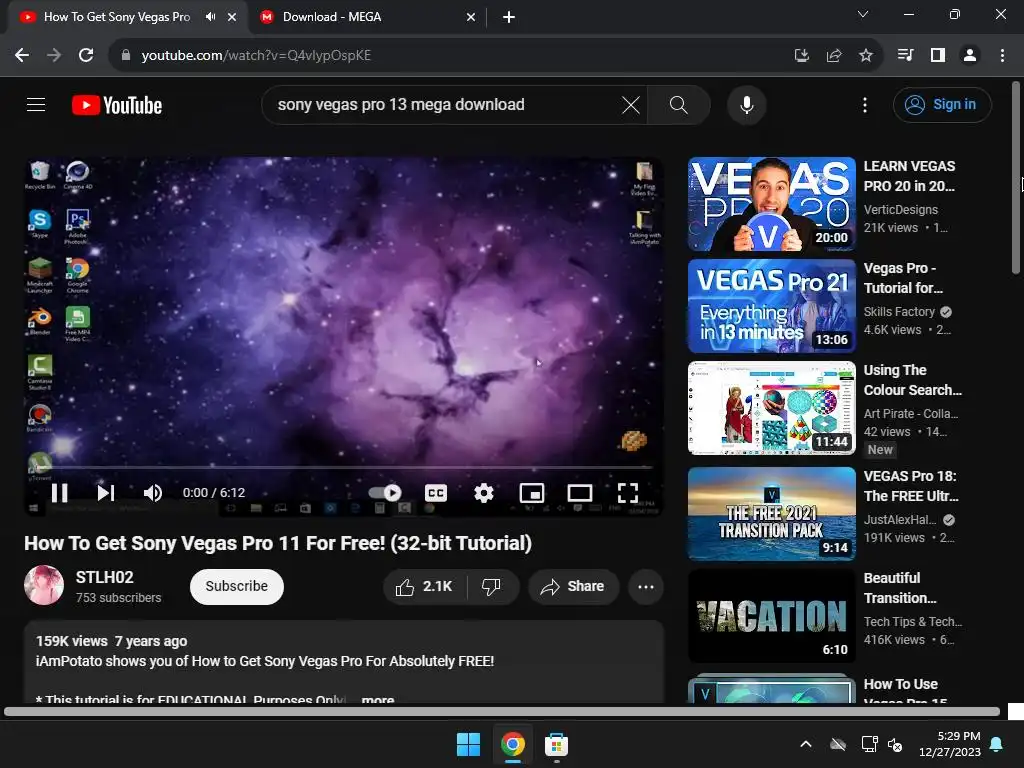Subscribe to STLH02 channel
The height and width of the screenshot is (768, 1024).
[x=236, y=586]
